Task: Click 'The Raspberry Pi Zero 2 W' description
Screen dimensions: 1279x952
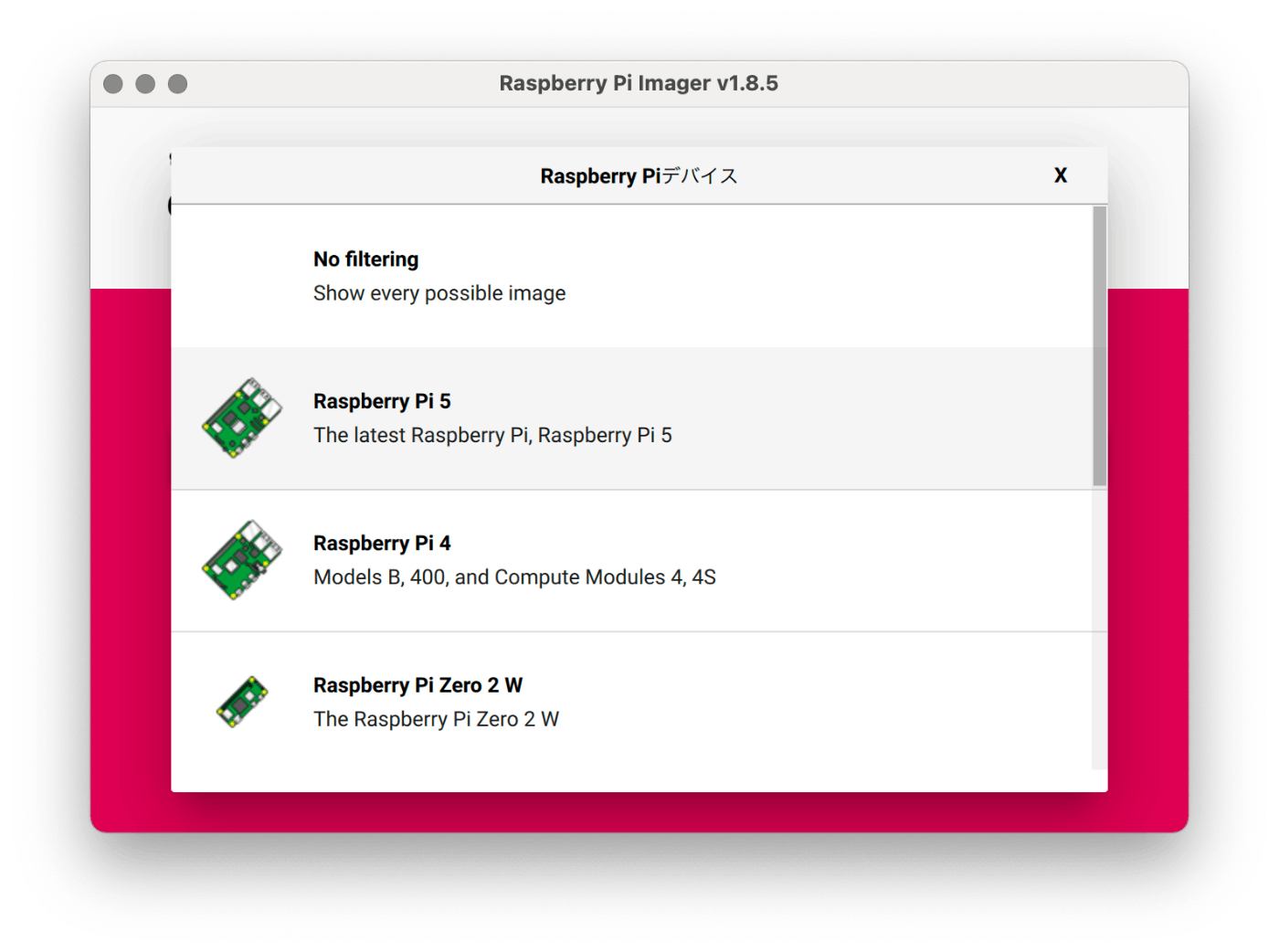Action: click(436, 719)
